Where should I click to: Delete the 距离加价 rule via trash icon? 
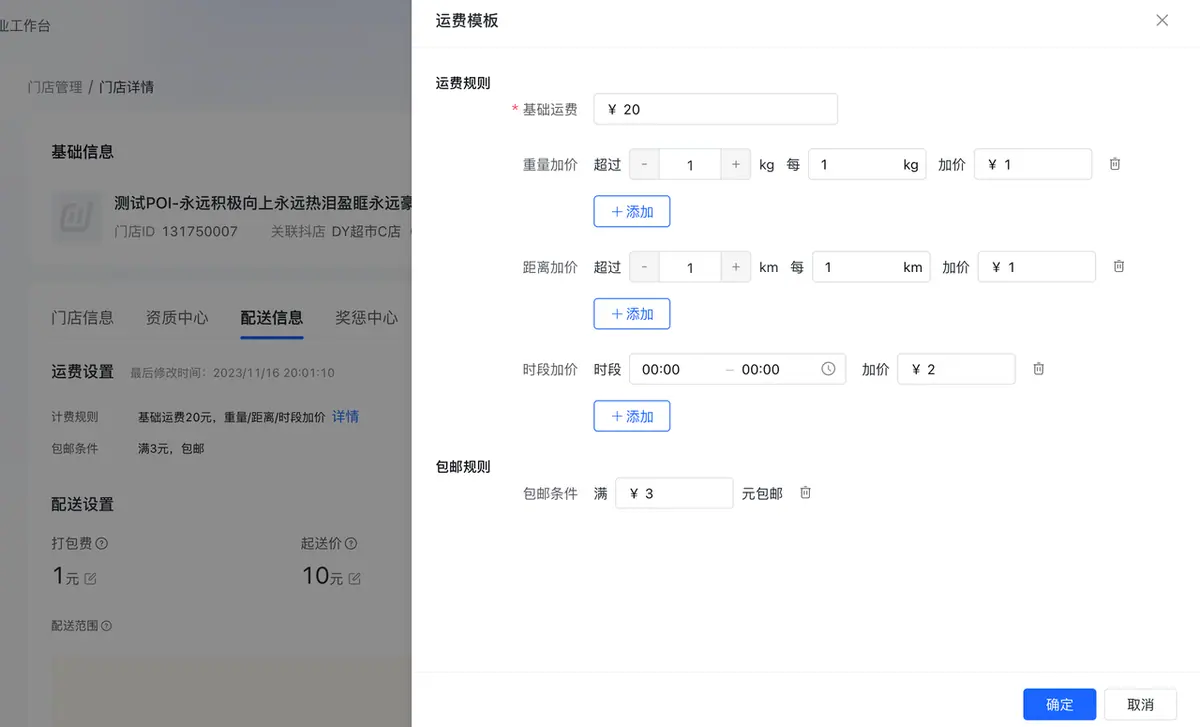[x=1119, y=266]
